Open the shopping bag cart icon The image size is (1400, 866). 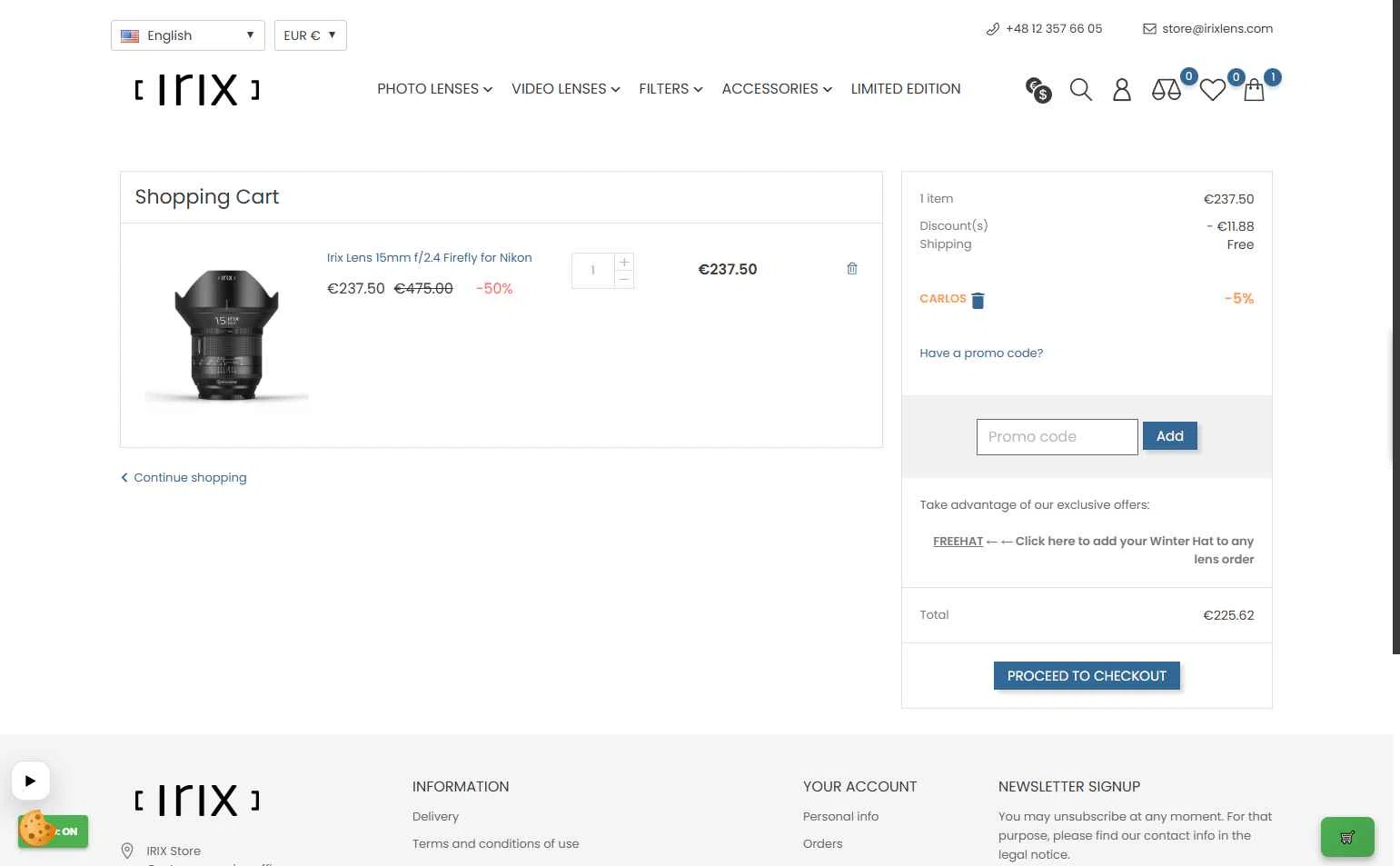1254,90
